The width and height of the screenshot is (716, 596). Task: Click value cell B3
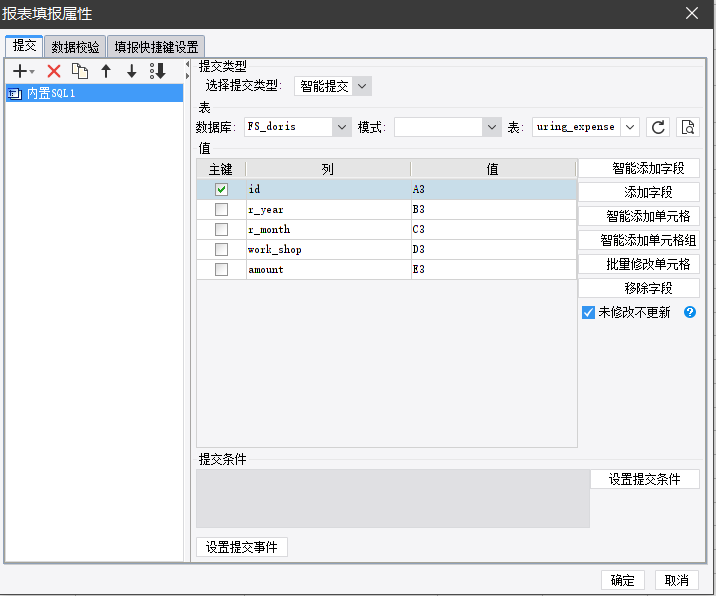click(x=494, y=209)
